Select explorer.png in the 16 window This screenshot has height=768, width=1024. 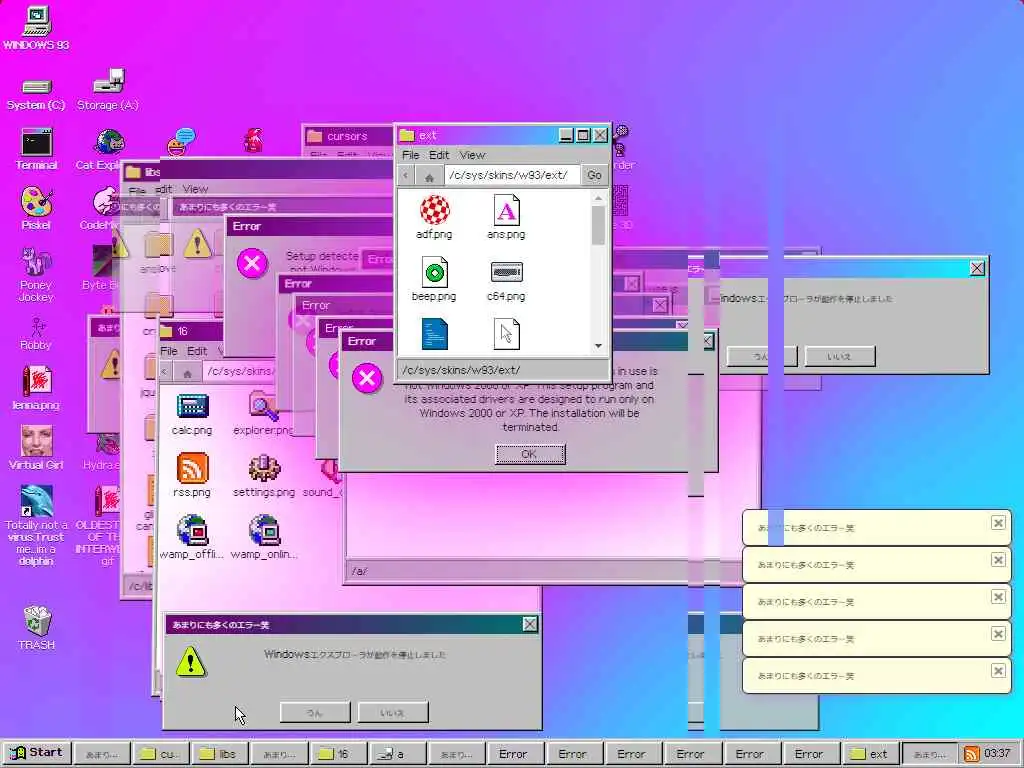[x=263, y=414]
